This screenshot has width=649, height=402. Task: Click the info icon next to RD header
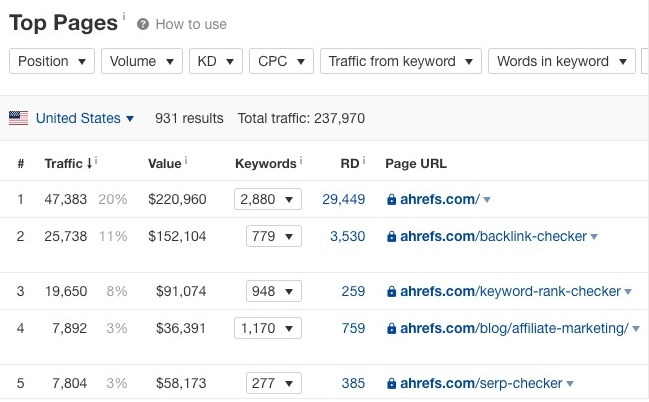click(364, 160)
